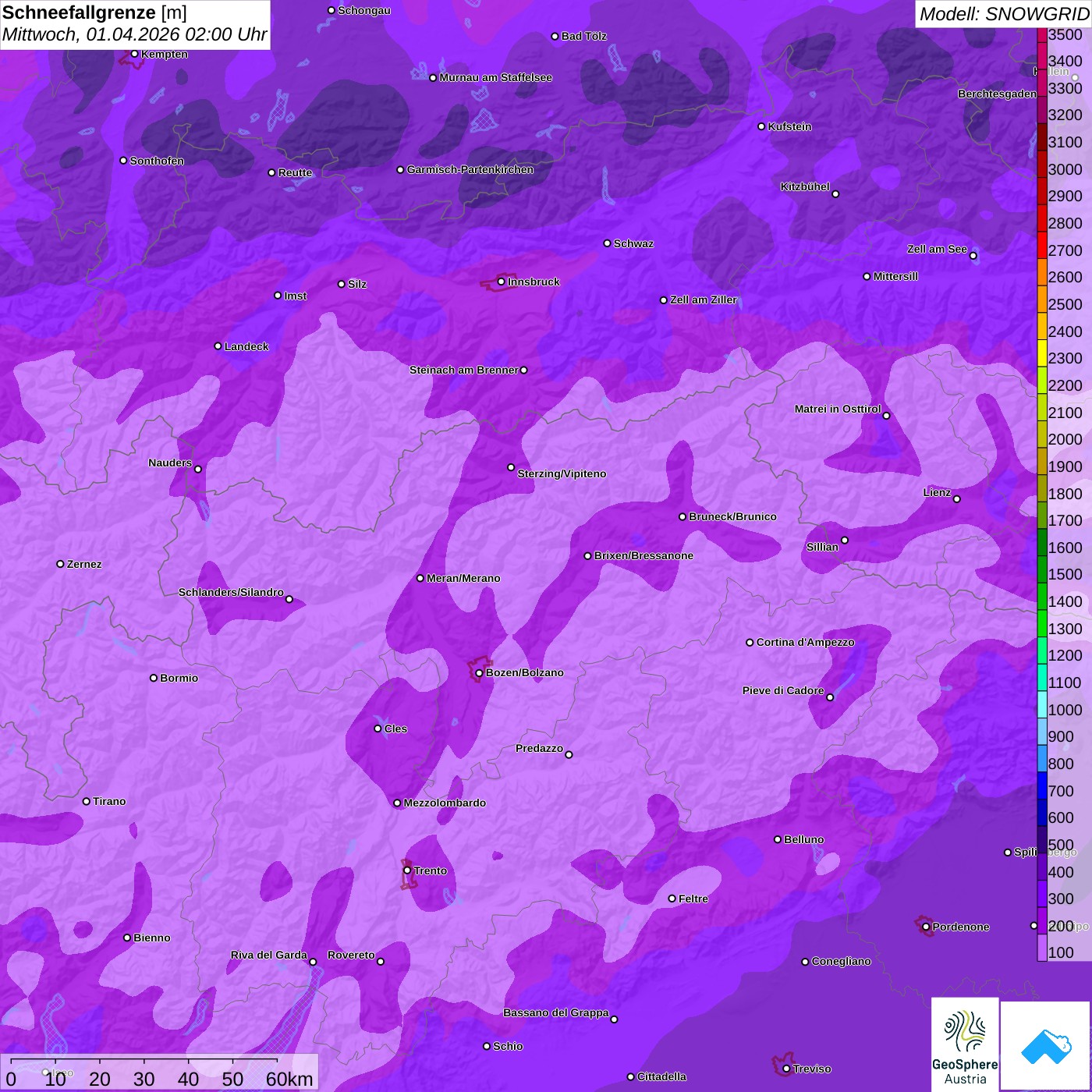Click the "Steinach am Brenner" map label
This screenshot has width=1092, height=1092.
[x=463, y=370]
